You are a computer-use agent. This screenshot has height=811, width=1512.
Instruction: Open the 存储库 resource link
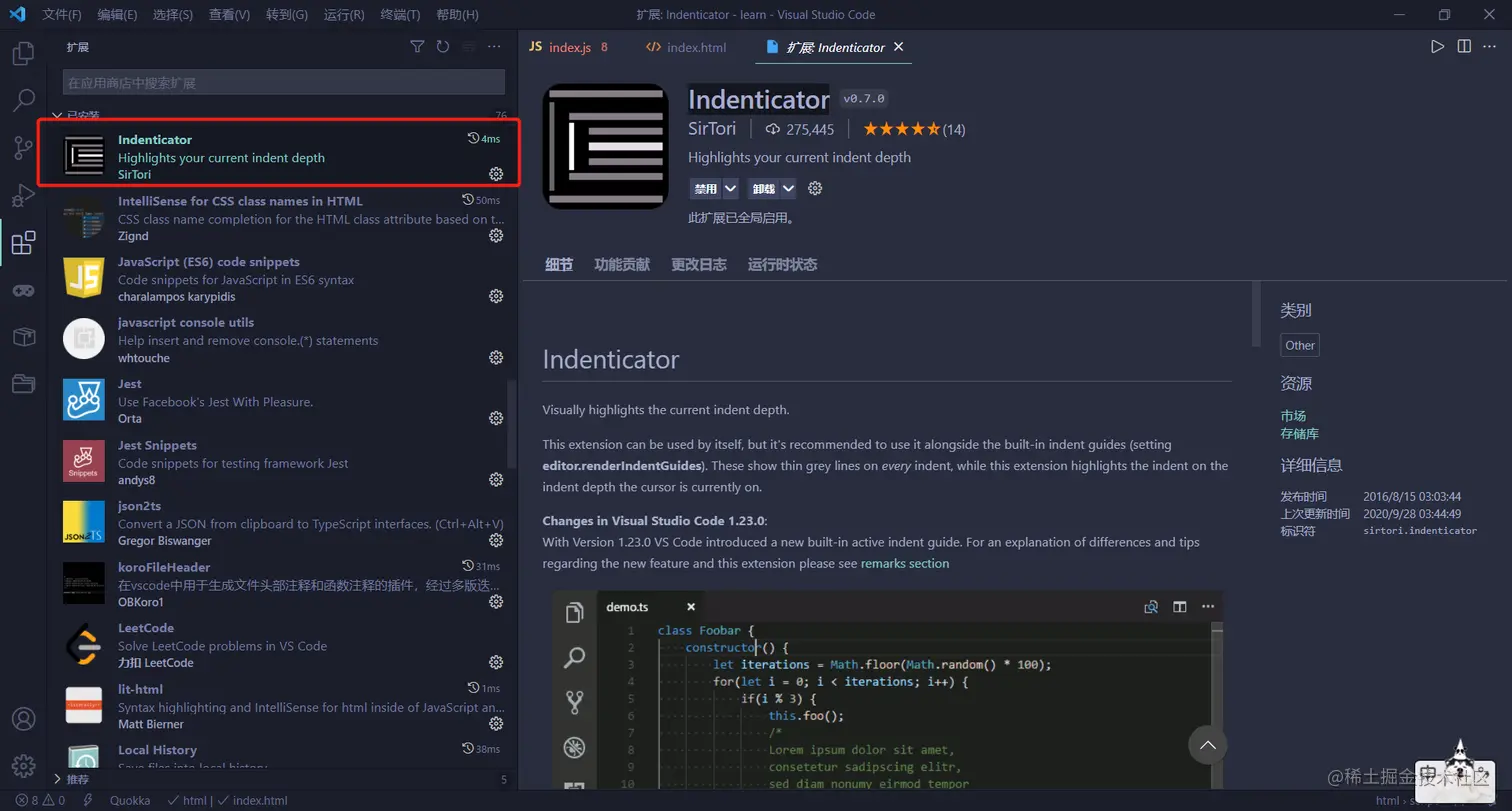(1299, 434)
